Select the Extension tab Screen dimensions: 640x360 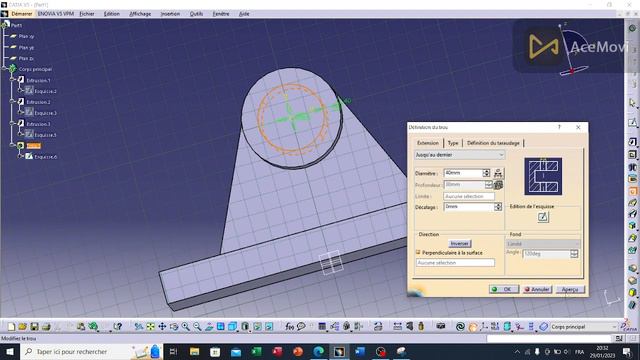[428, 143]
